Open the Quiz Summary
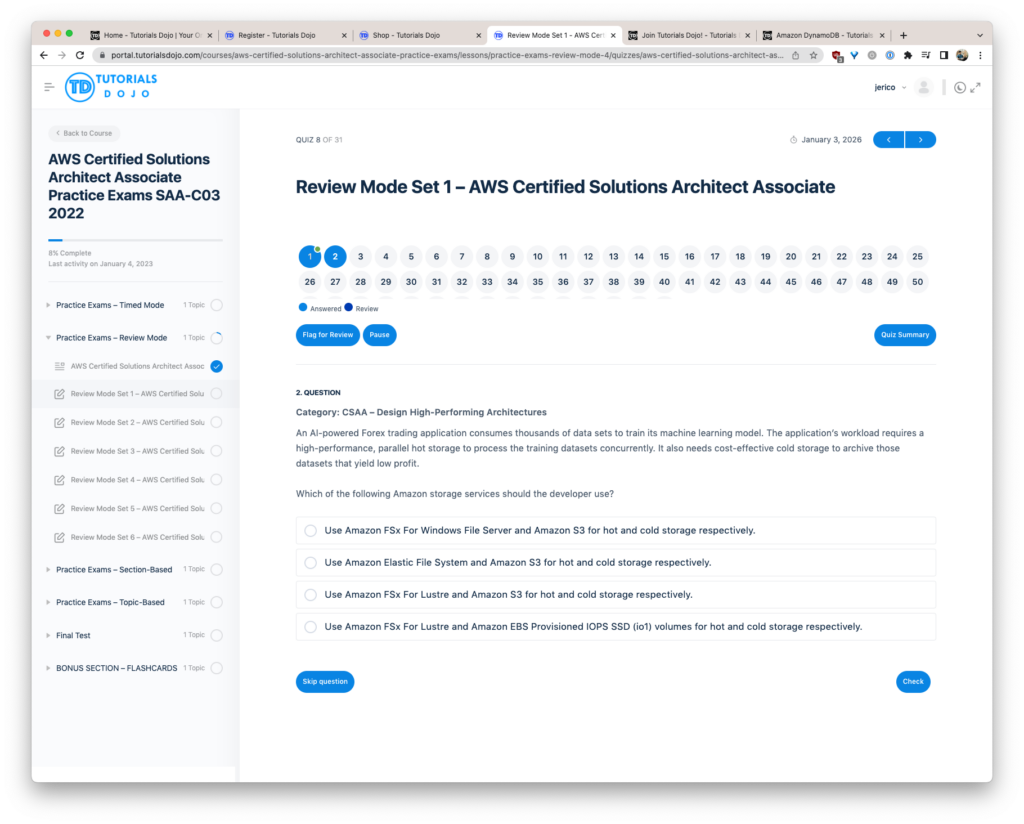 [904, 335]
